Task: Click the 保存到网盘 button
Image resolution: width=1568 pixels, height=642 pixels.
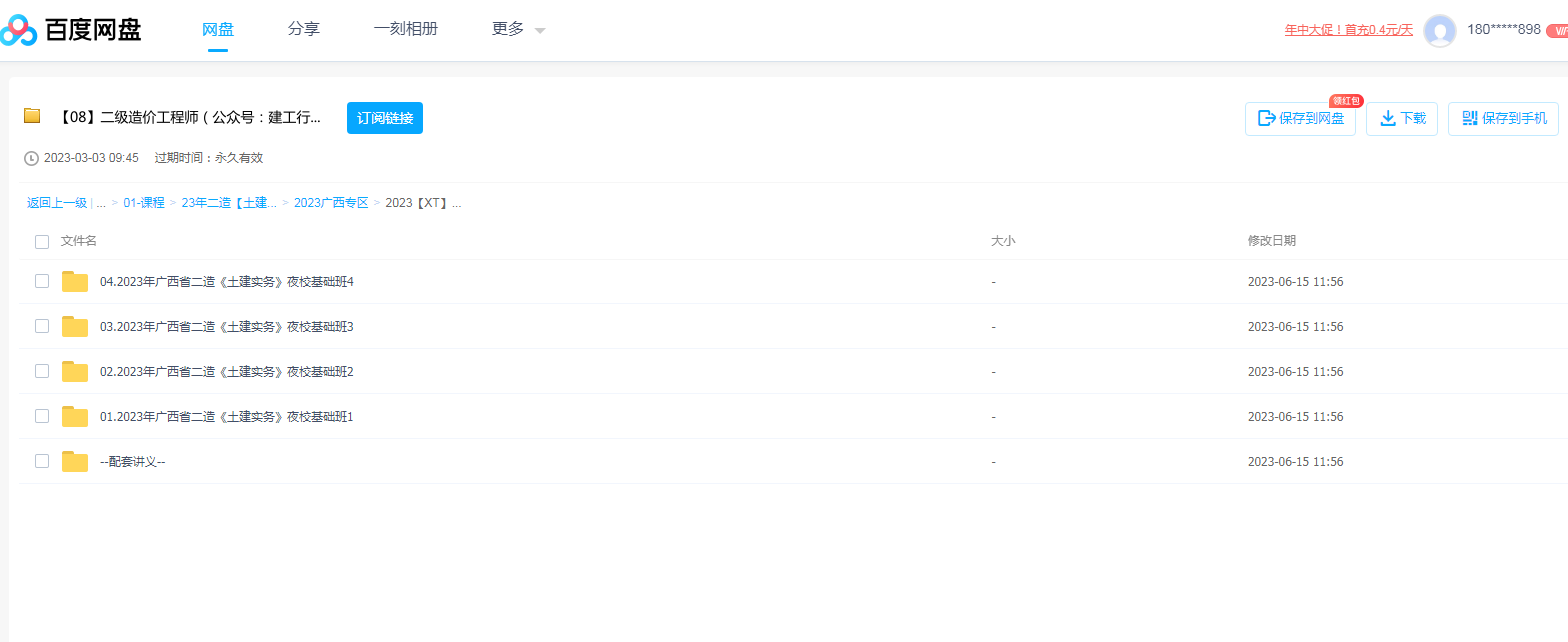Action: (x=1300, y=118)
